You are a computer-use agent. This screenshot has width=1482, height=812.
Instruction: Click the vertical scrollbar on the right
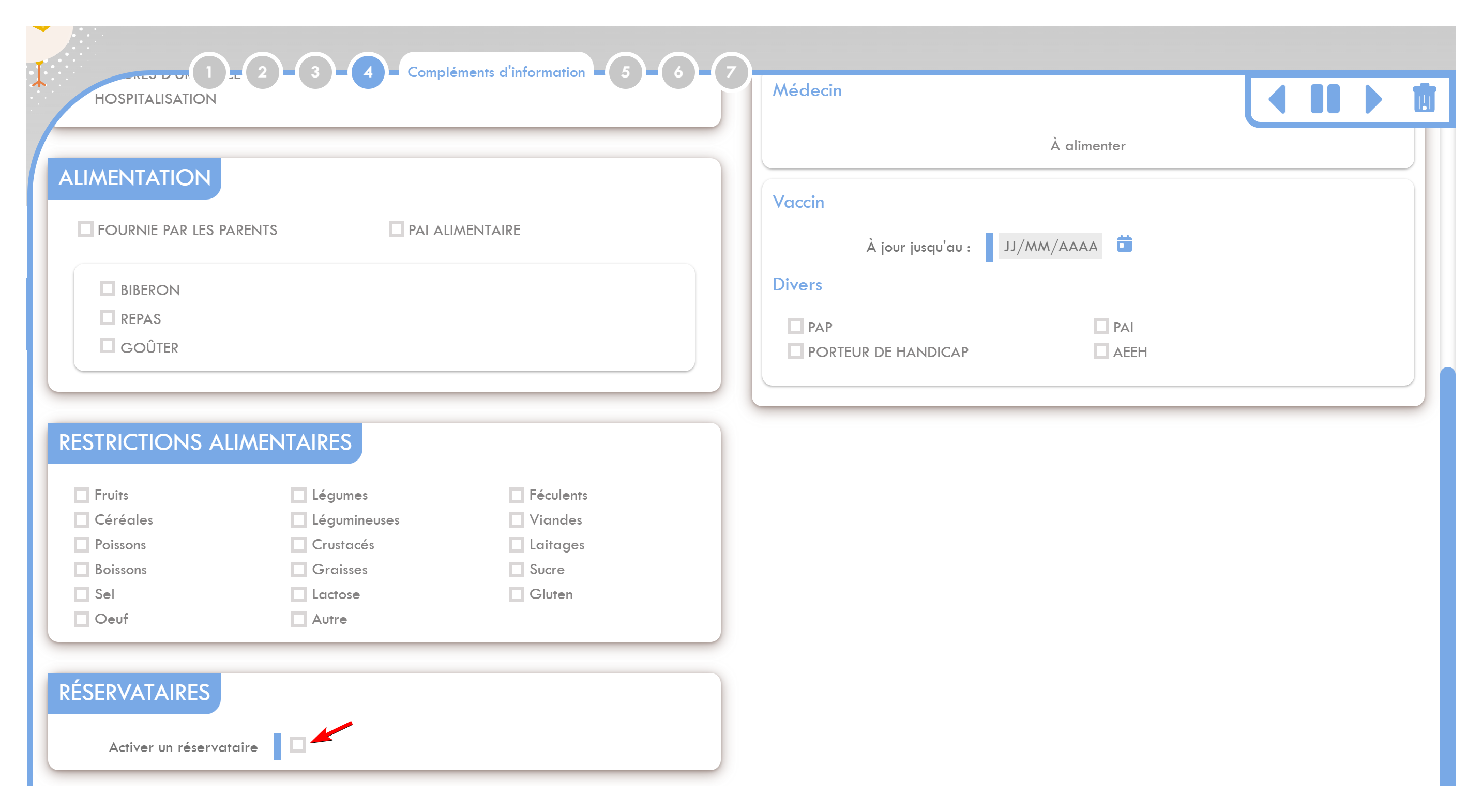click(x=1447, y=575)
